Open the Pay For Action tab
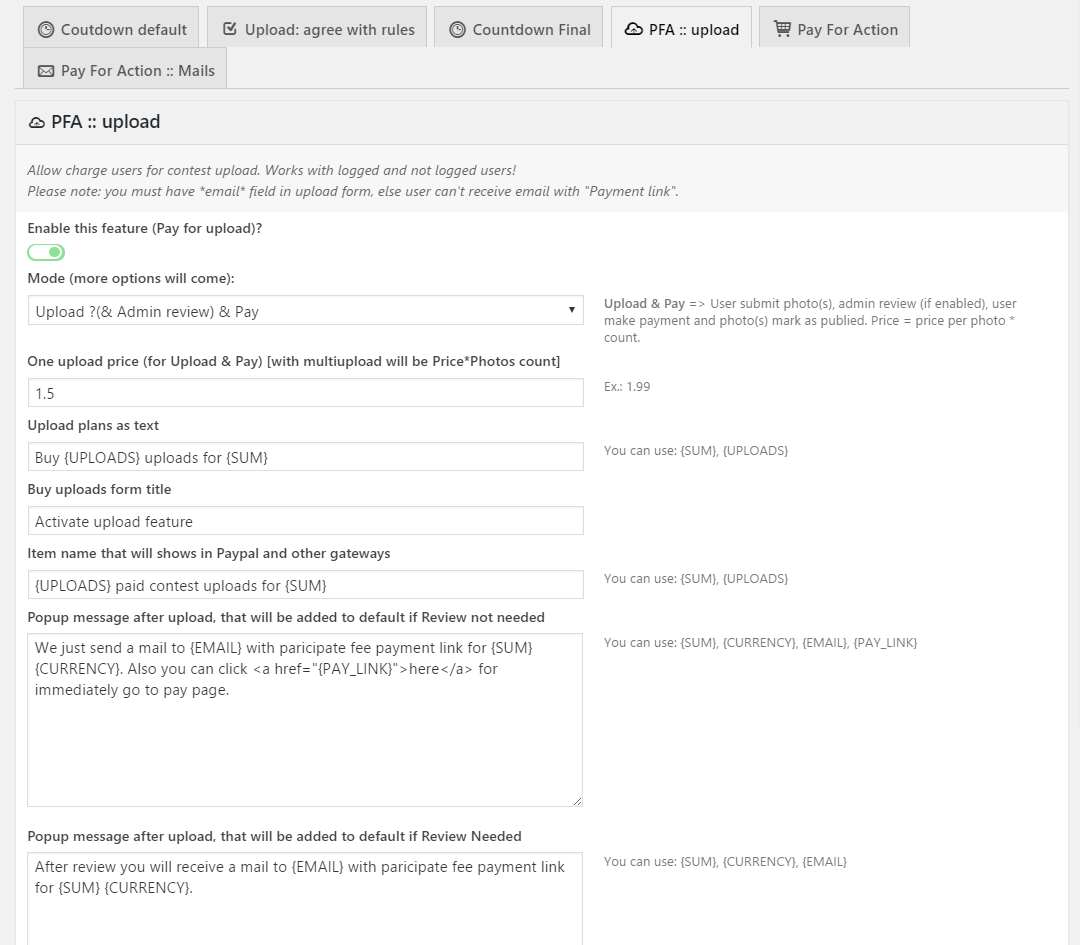This screenshot has height=945, width=1080. pos(834,28)
